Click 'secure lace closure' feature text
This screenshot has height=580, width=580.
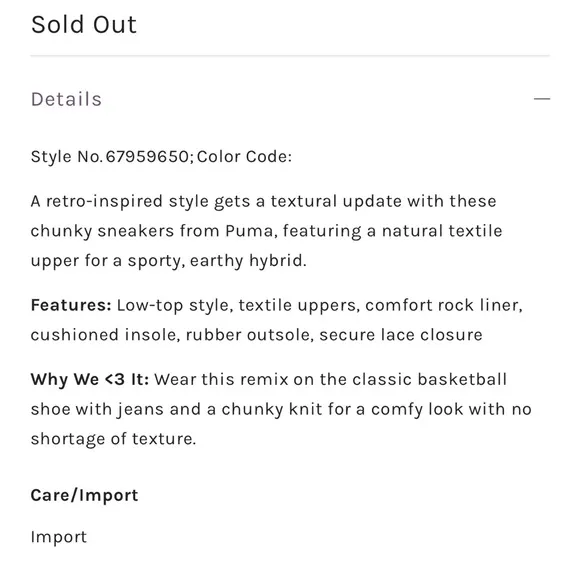[x=401, y=335]
